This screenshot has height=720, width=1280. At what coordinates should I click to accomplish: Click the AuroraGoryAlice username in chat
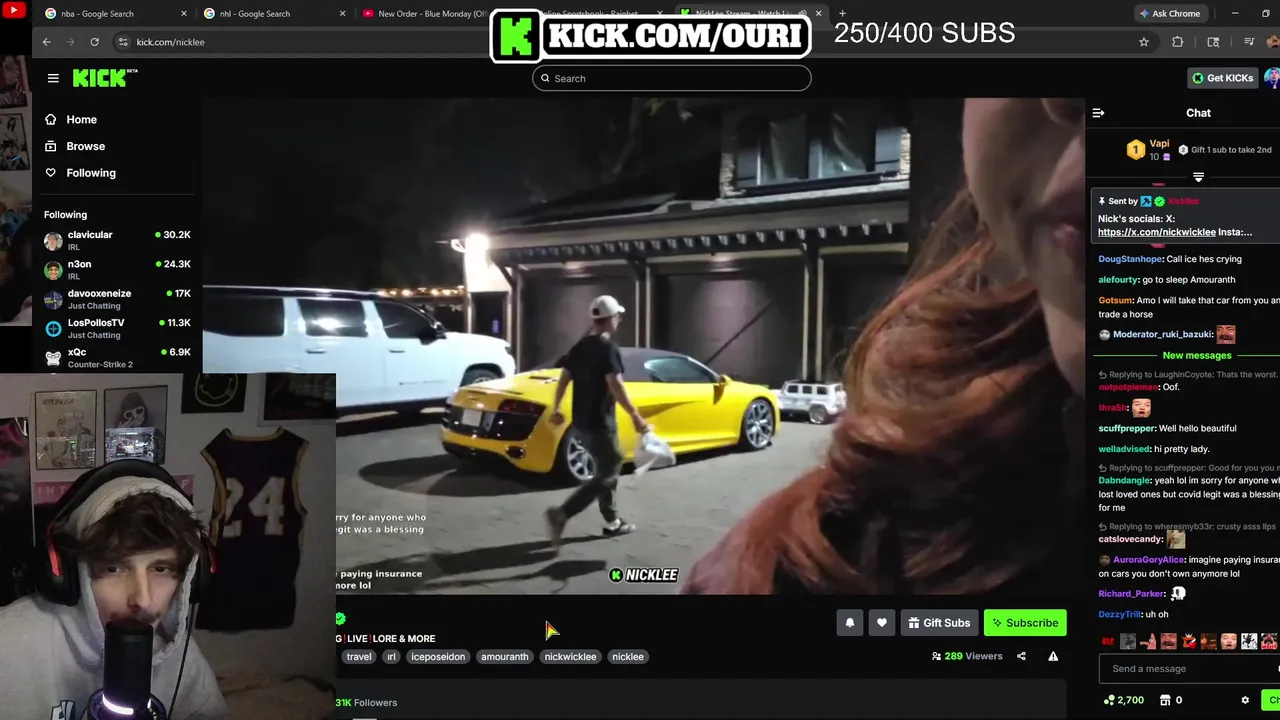(1148, 560)
